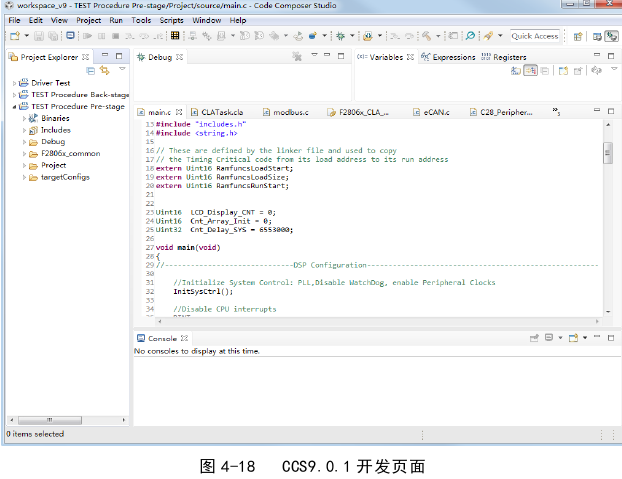Click the refresh-style icon in Variables toolbar
The image size is (622, 479).
coord(596,70)
